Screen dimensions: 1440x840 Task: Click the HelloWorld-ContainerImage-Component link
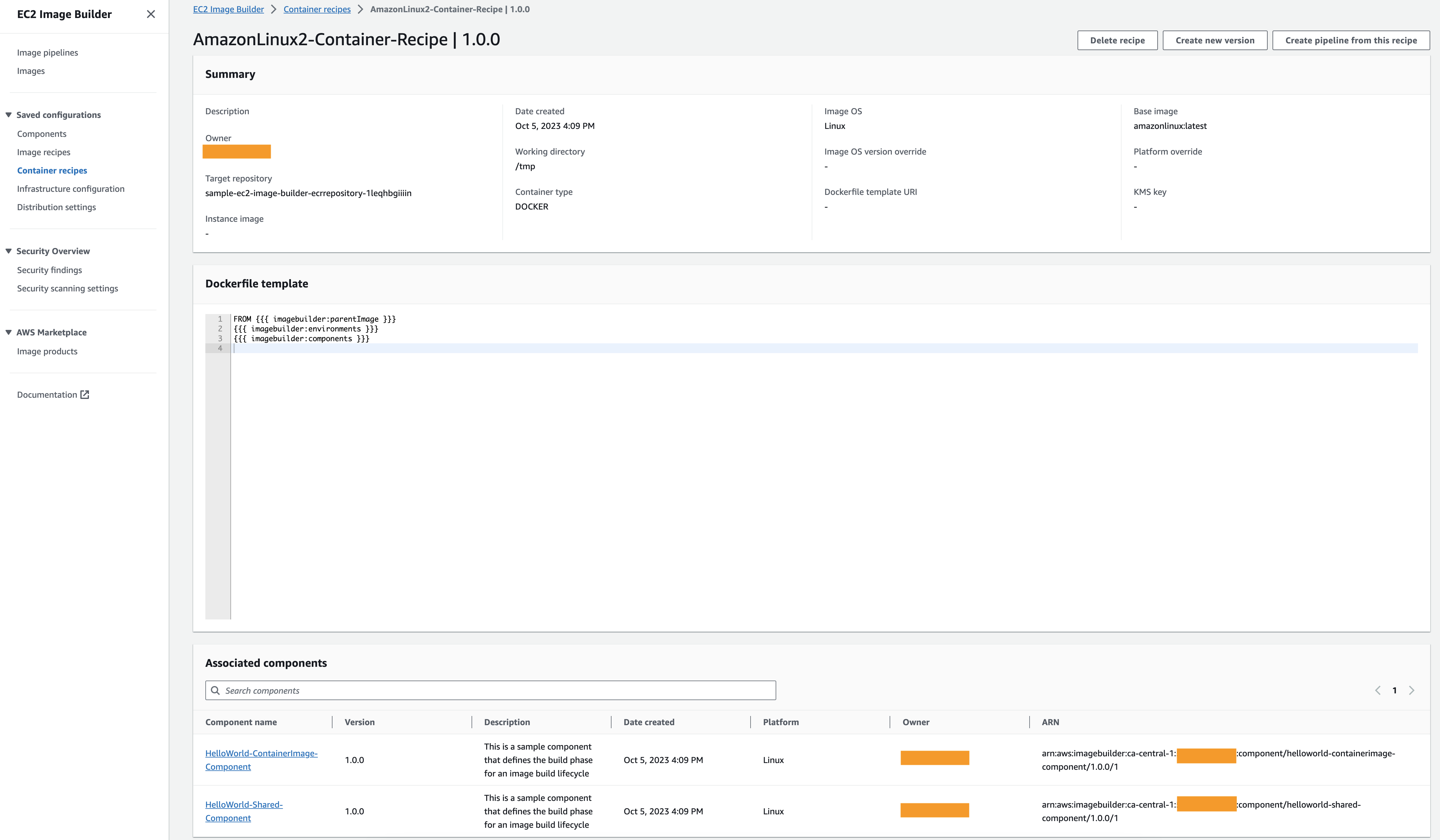(x=261, y=759)
